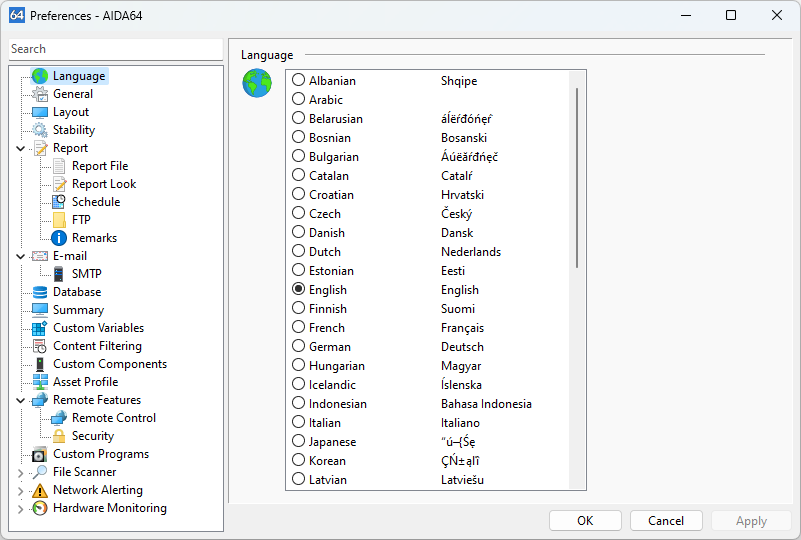
Task: Click the Nederlands native name text
Action: (471, 251)
